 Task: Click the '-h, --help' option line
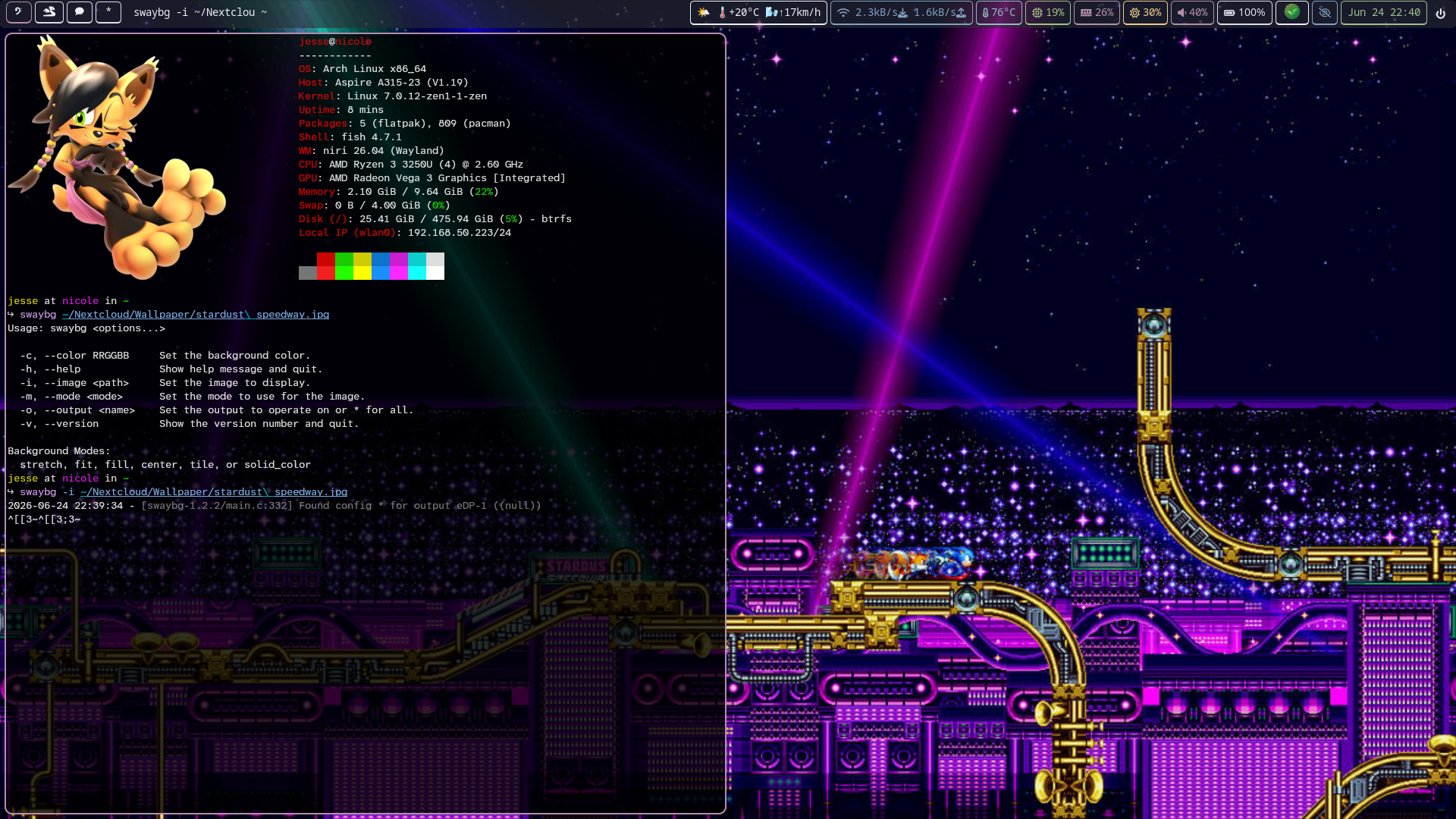(x=171, y=369)
